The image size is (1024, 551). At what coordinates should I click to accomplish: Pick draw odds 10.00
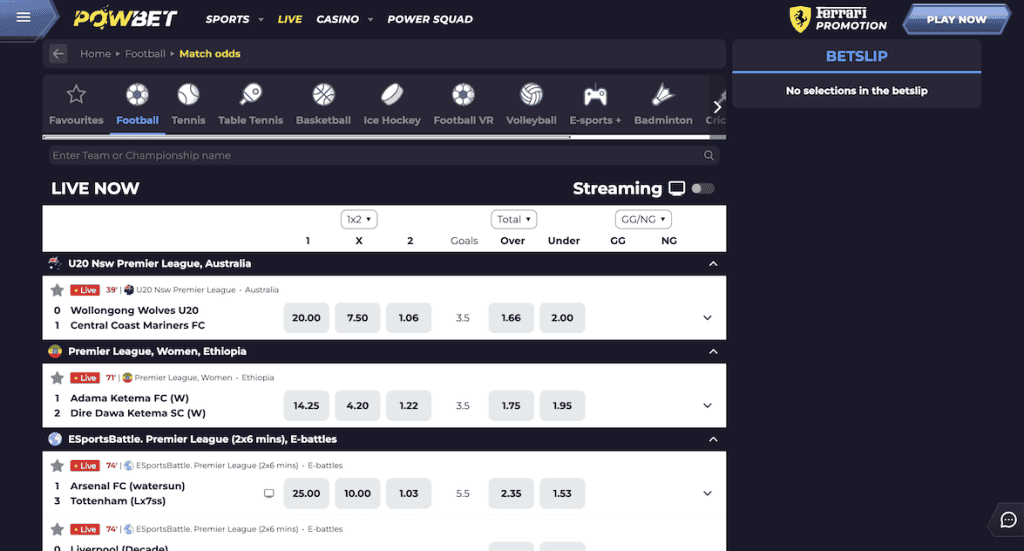357,494
